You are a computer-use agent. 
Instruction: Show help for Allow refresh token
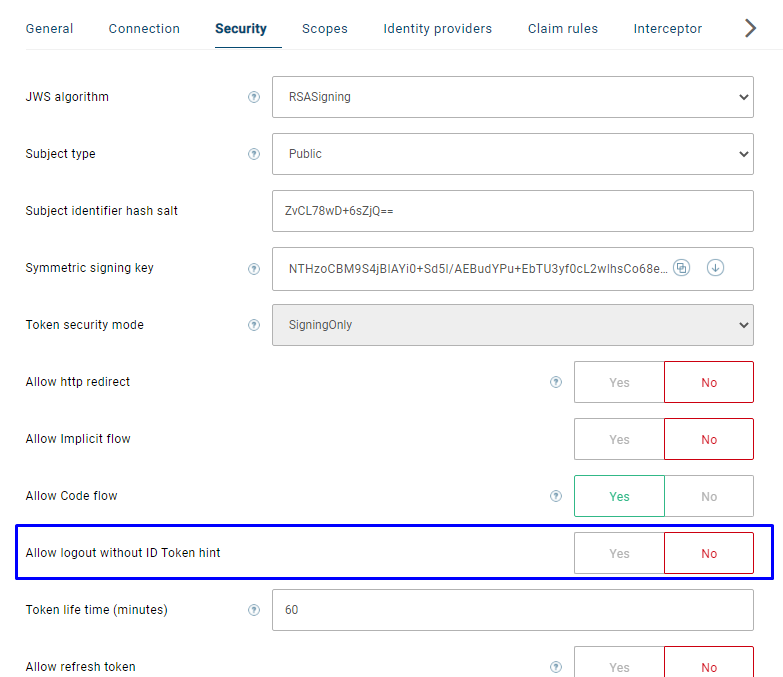coord(556,667)
